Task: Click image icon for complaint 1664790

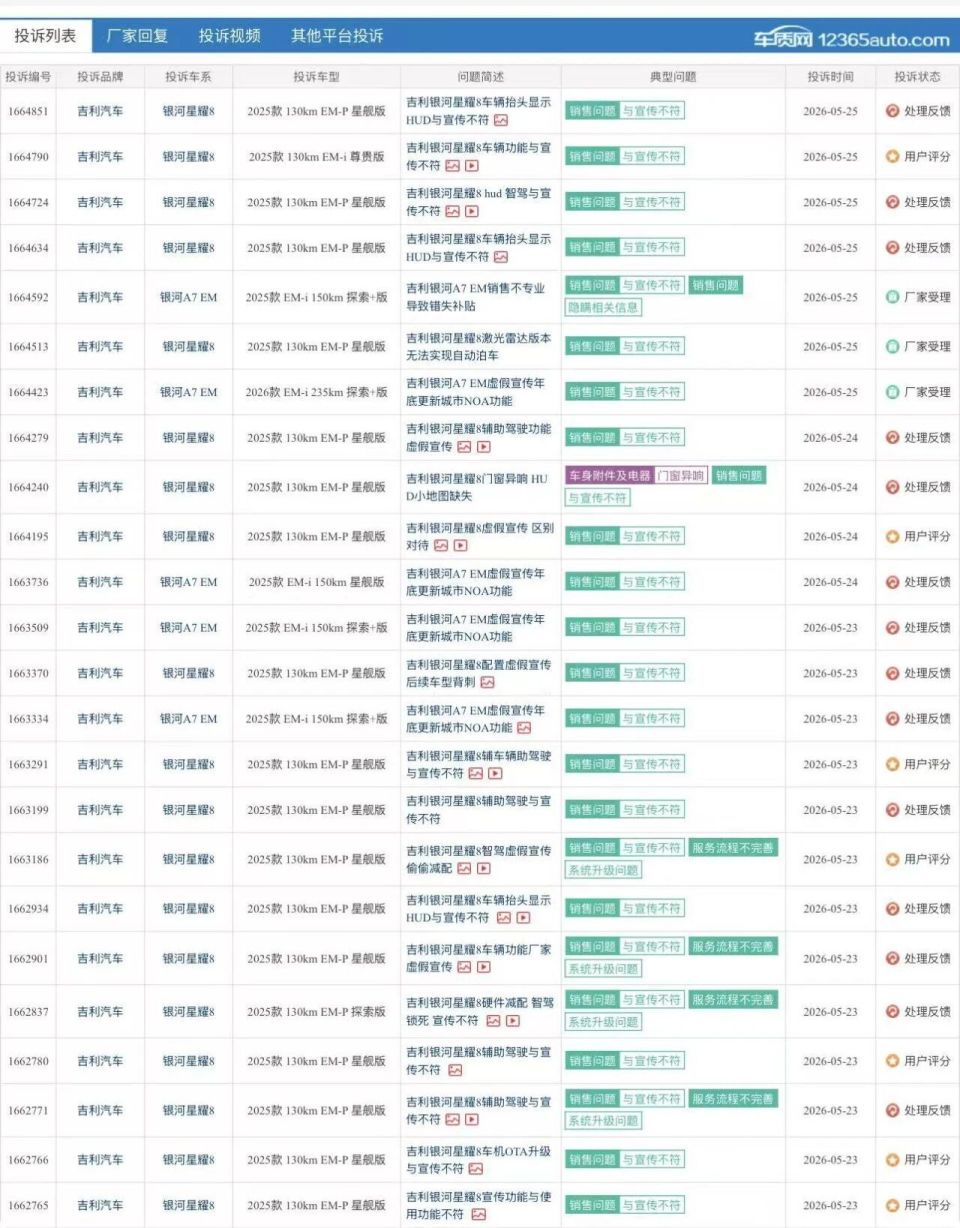Action: [452, 166]
